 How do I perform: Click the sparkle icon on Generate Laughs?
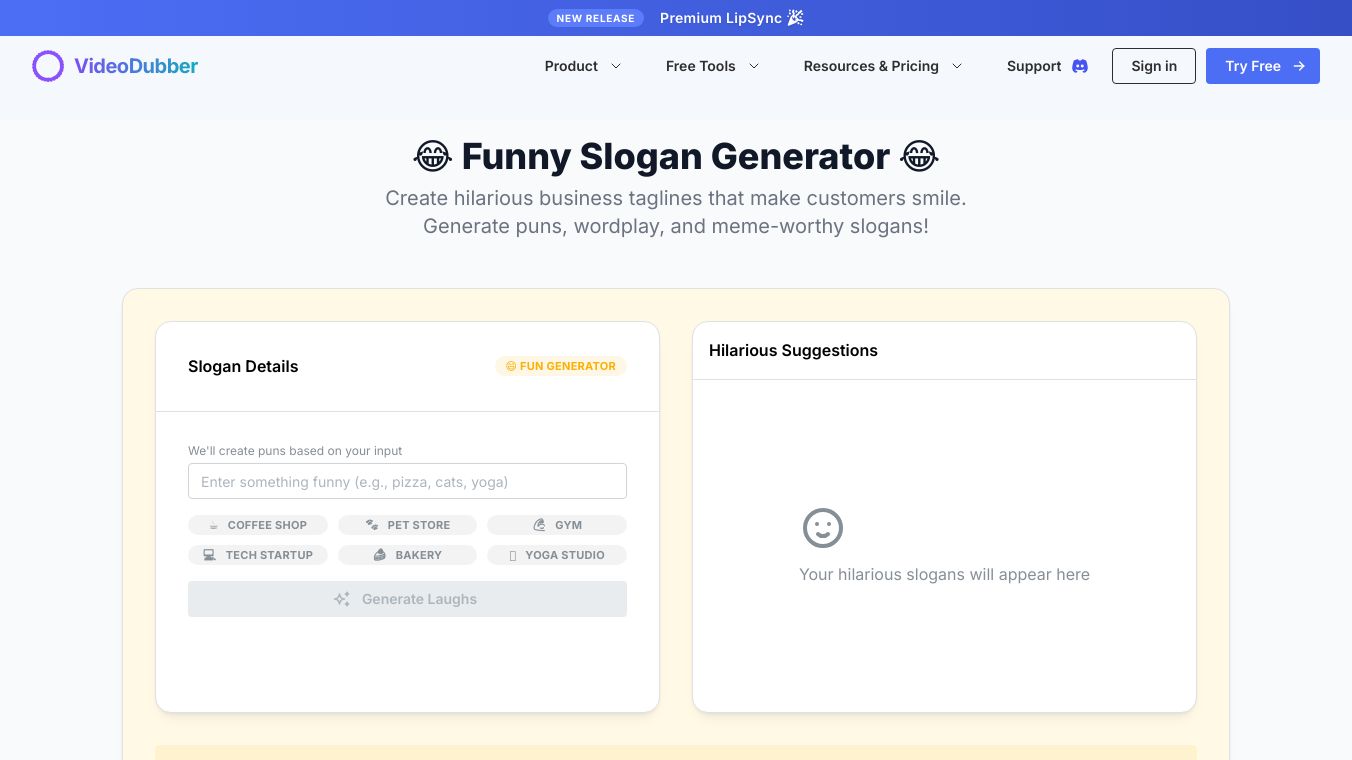pos(342,599)
